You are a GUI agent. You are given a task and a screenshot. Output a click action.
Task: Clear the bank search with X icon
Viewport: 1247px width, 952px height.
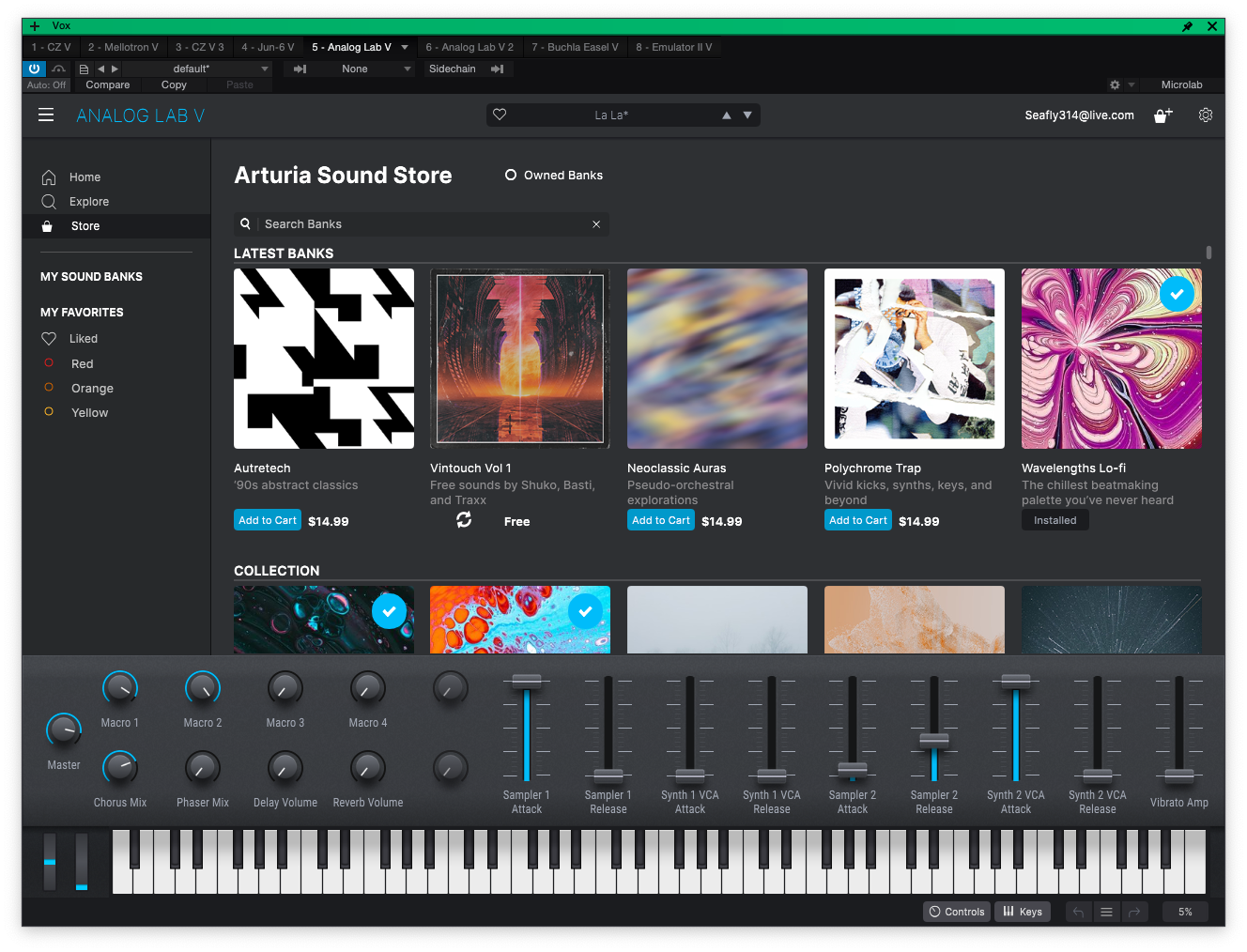[596, 224]
